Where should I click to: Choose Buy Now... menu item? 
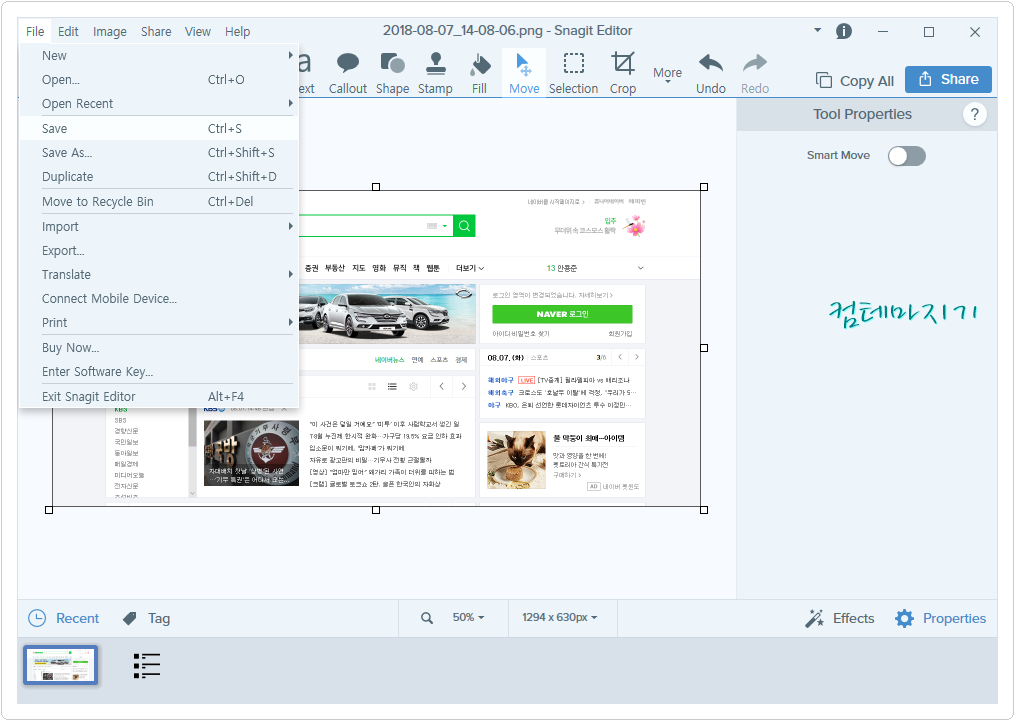click(159, 348)
